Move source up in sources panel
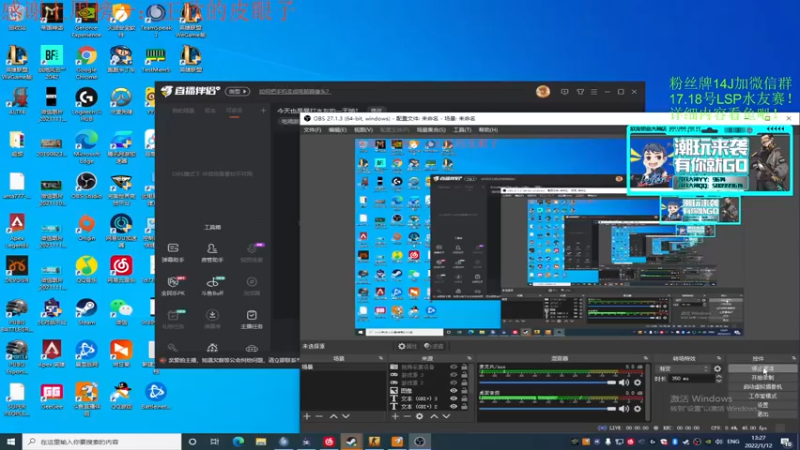 [434, 416]
